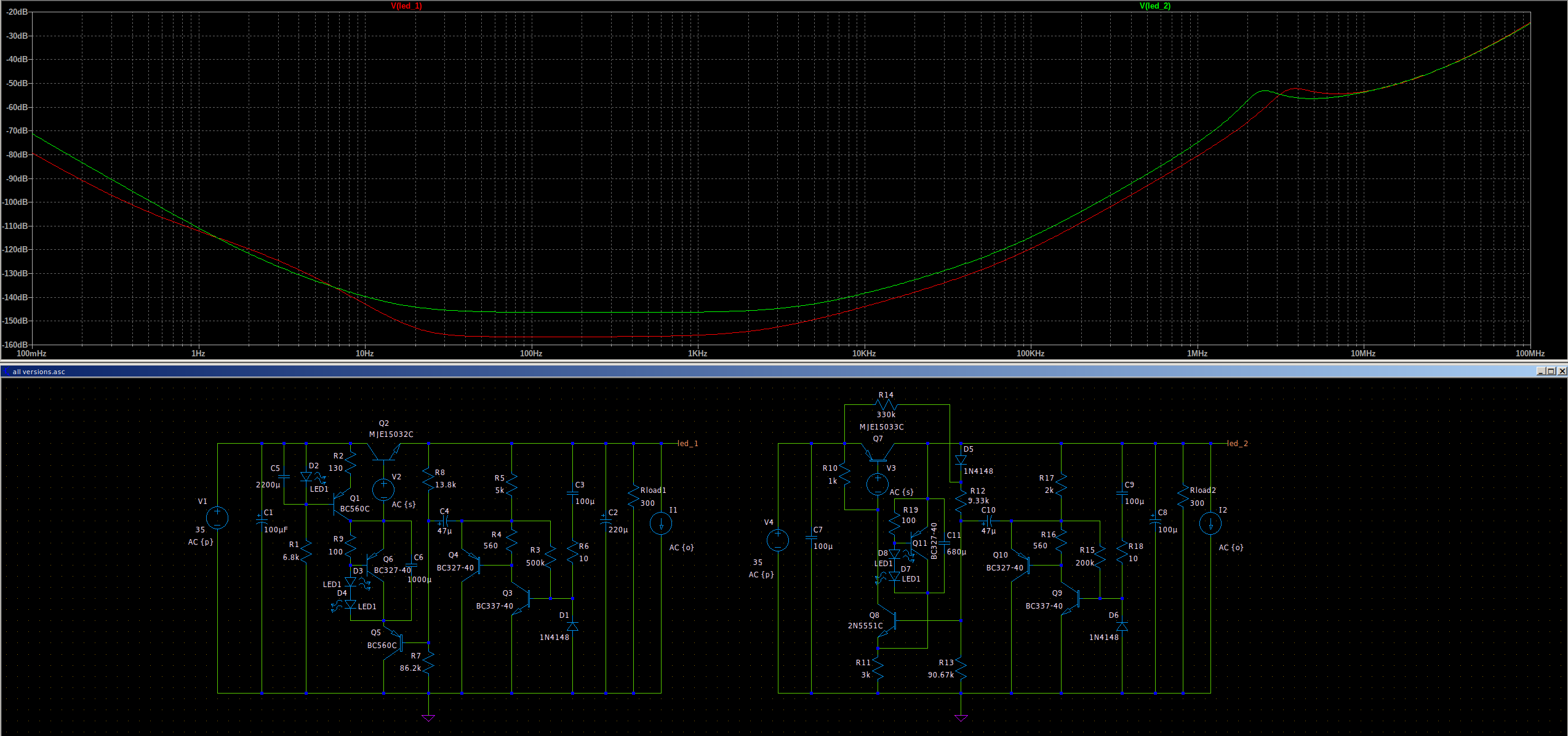Click the led_2 net label
1568x736 pixels.
point(1238,443)
